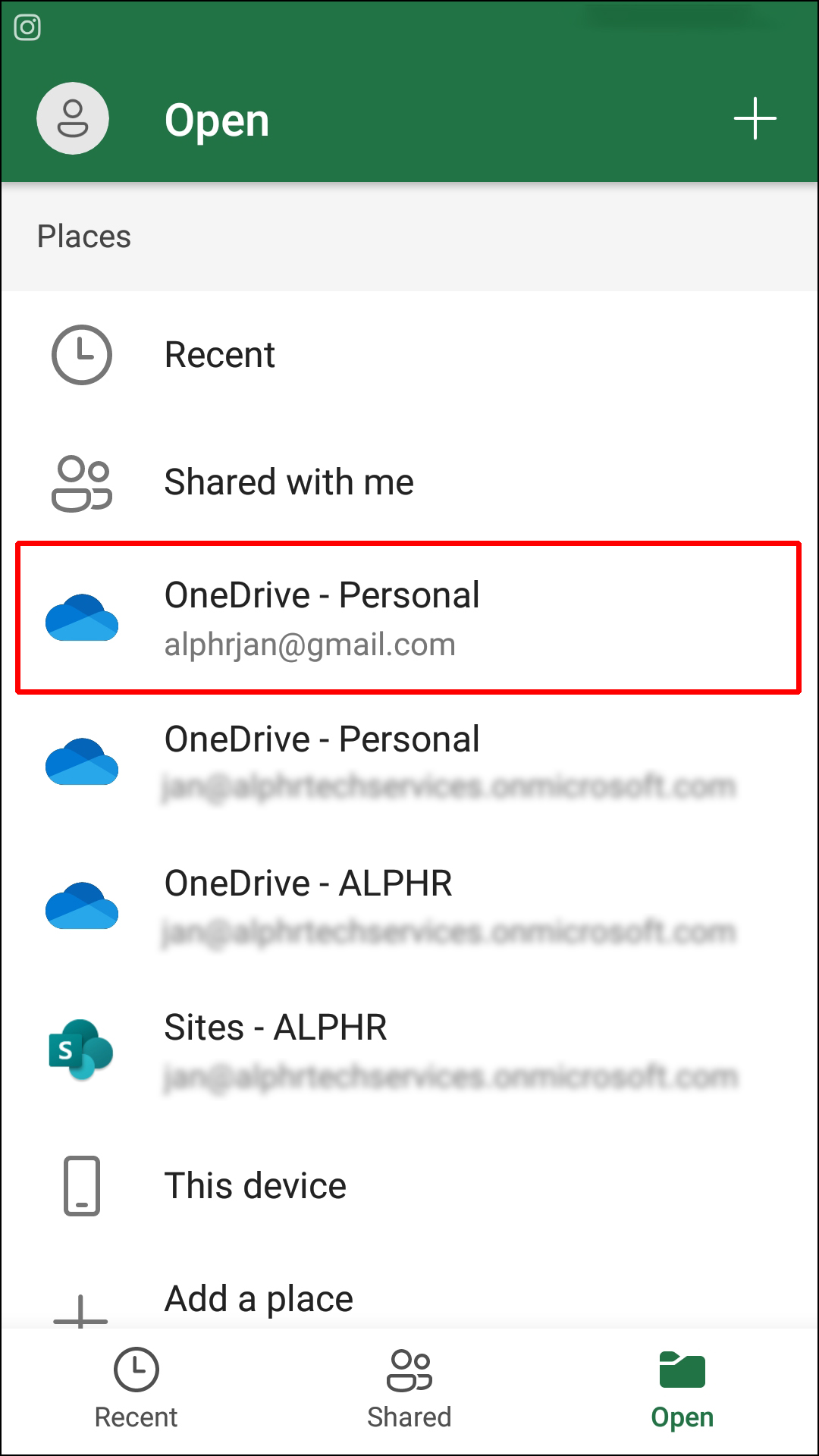Tap the phone icon for This device

82,1186
